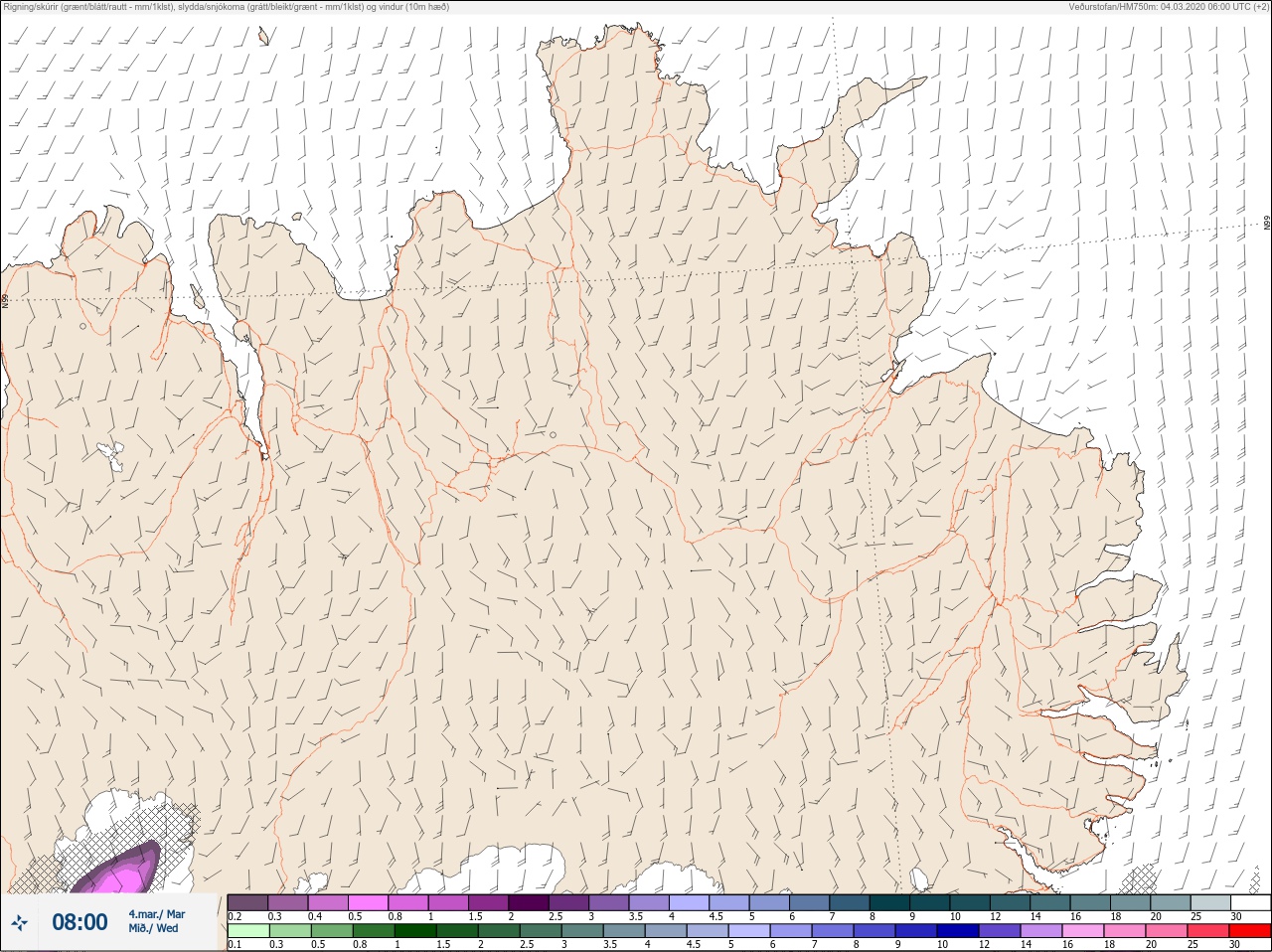Click the 'Rigning/skúrir' map title text
Image resolution: width=1272 pixels, height=952 pixels.
click(x=226, y=7)
